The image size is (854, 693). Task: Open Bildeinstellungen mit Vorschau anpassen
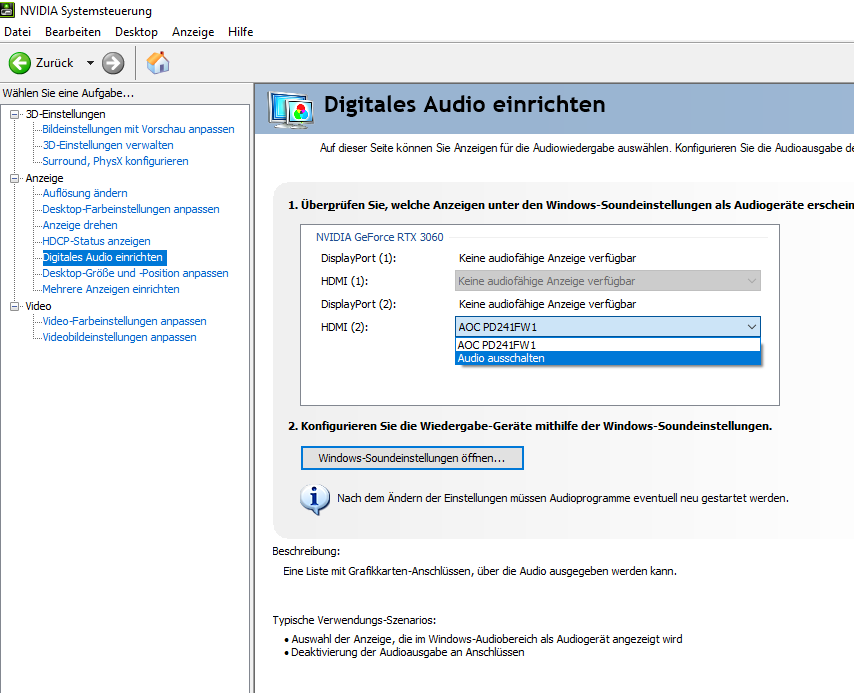(x=138, y=129)
